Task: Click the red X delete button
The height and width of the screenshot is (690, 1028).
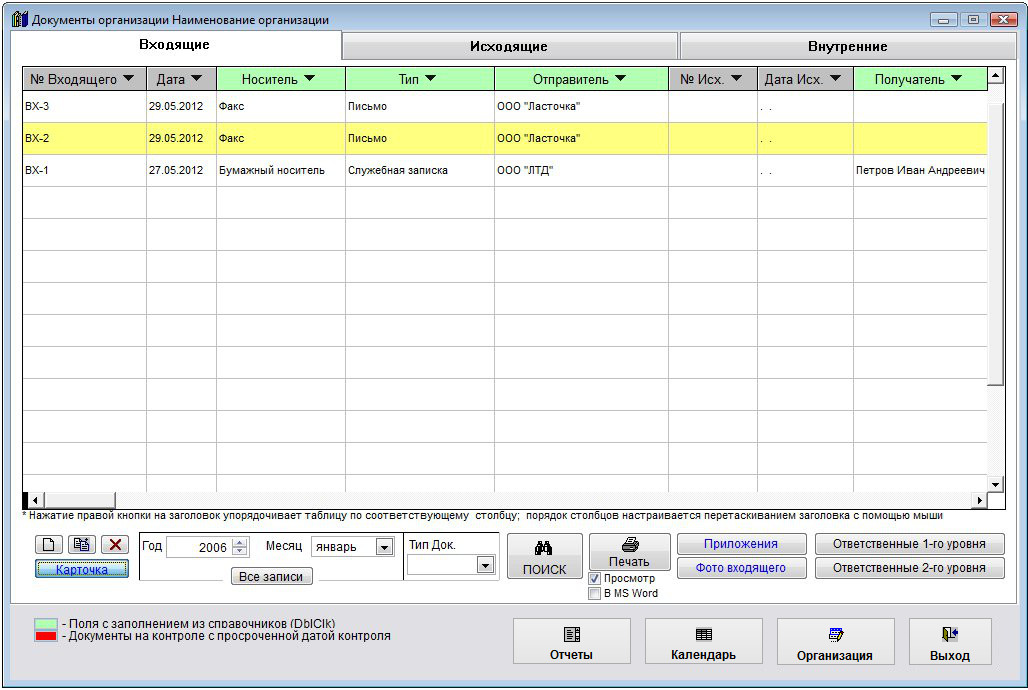Action: point(115,544)
